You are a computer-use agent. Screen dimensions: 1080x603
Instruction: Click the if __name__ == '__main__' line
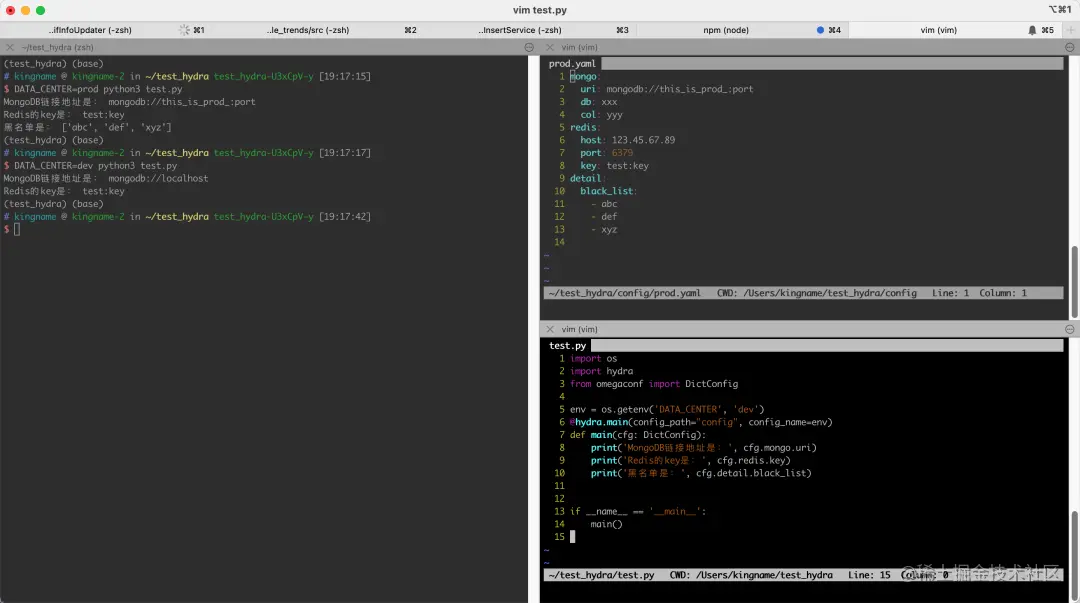637,511
